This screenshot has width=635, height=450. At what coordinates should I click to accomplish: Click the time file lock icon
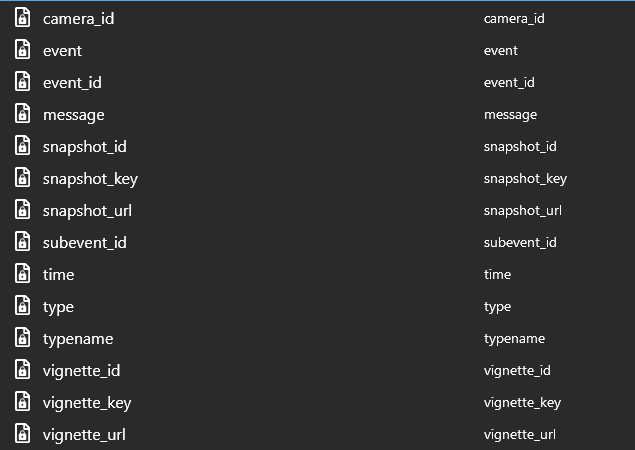click(x=22, y=275)
